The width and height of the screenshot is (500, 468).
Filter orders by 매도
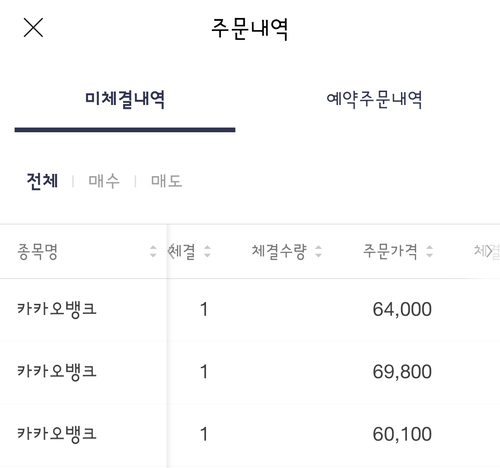coord(166,181)
